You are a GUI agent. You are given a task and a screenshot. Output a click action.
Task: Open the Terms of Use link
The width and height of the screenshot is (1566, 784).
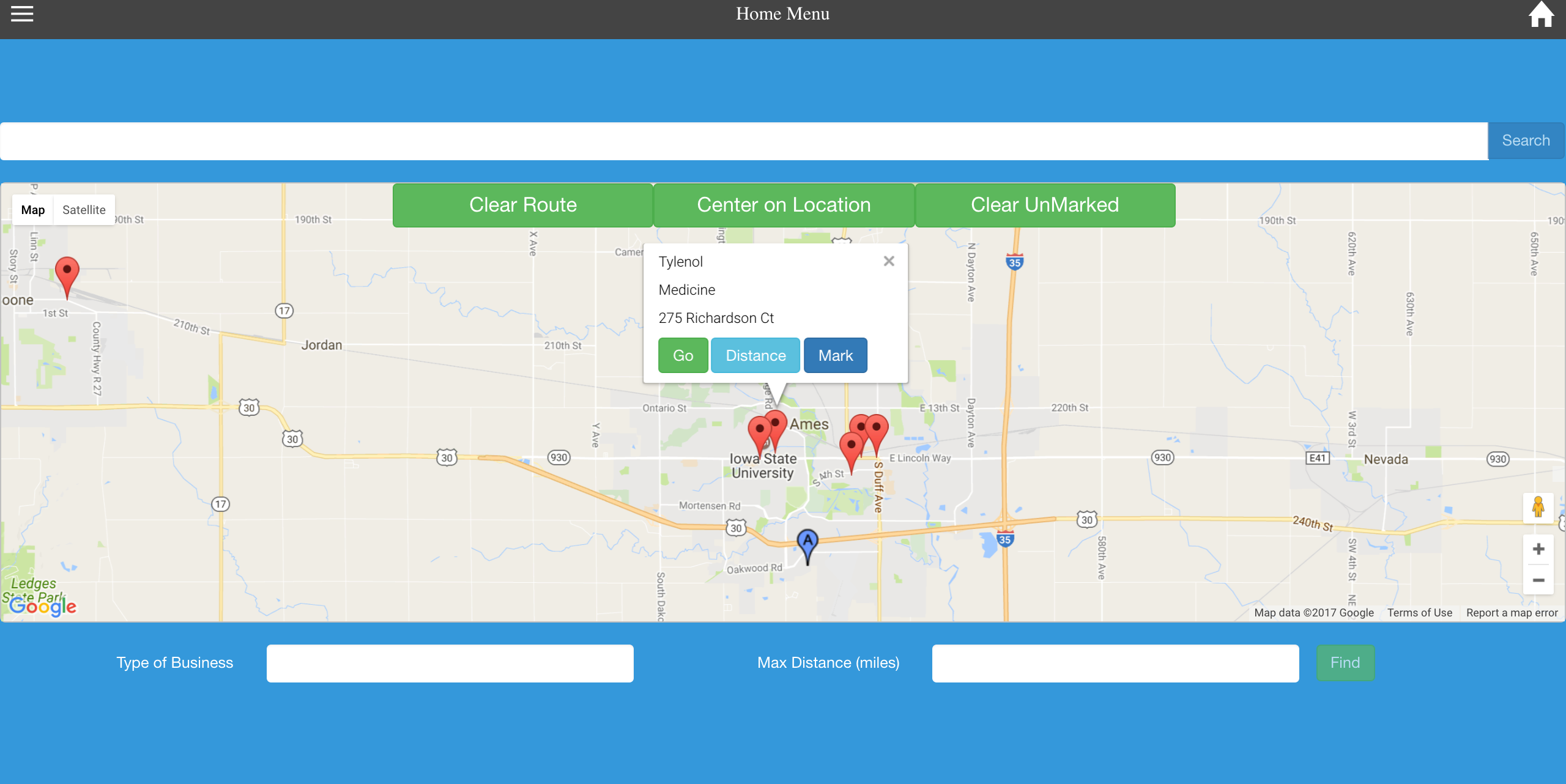[x=1419, y=613]
